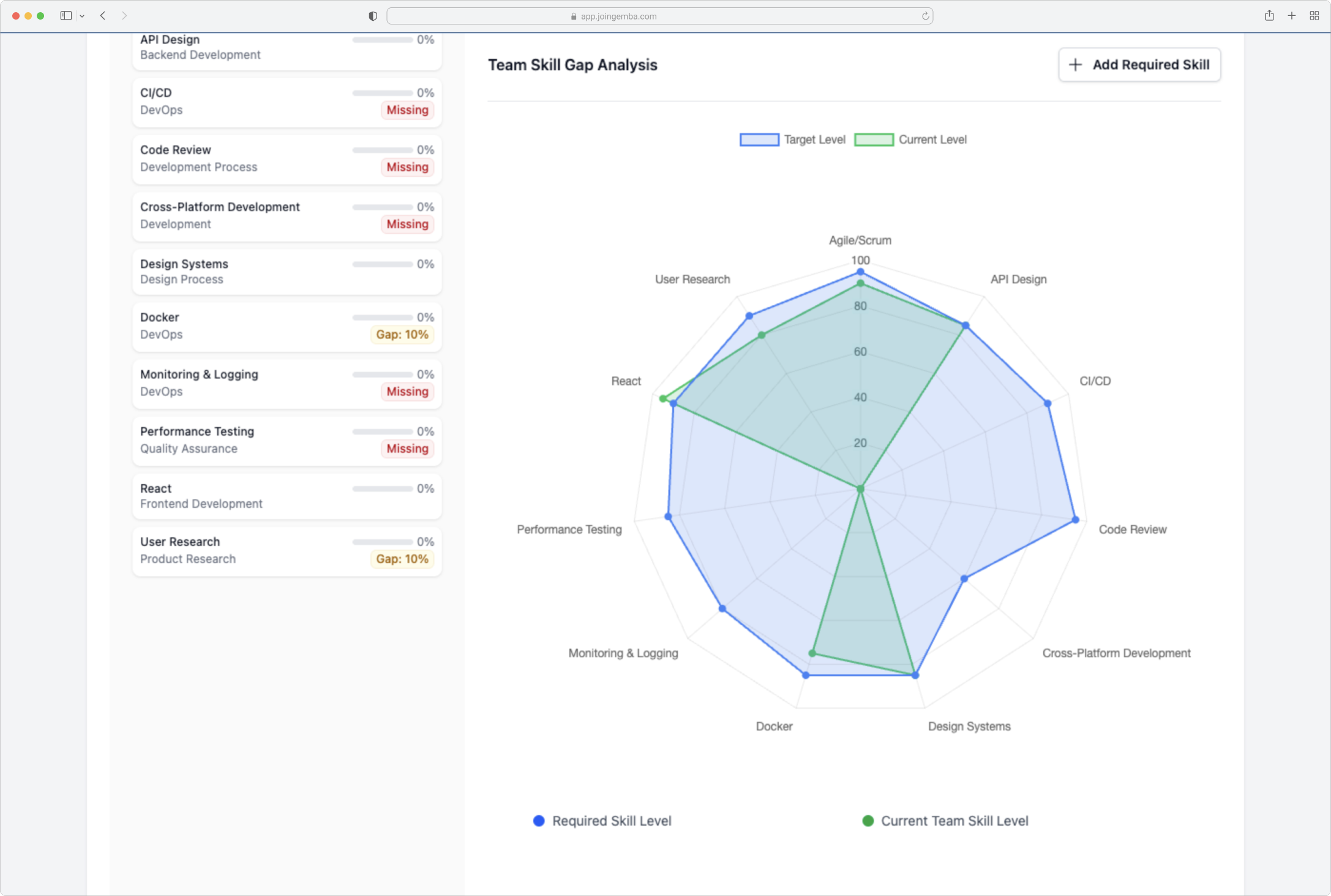Select Code Review point on radar chart

[1075, 520]
